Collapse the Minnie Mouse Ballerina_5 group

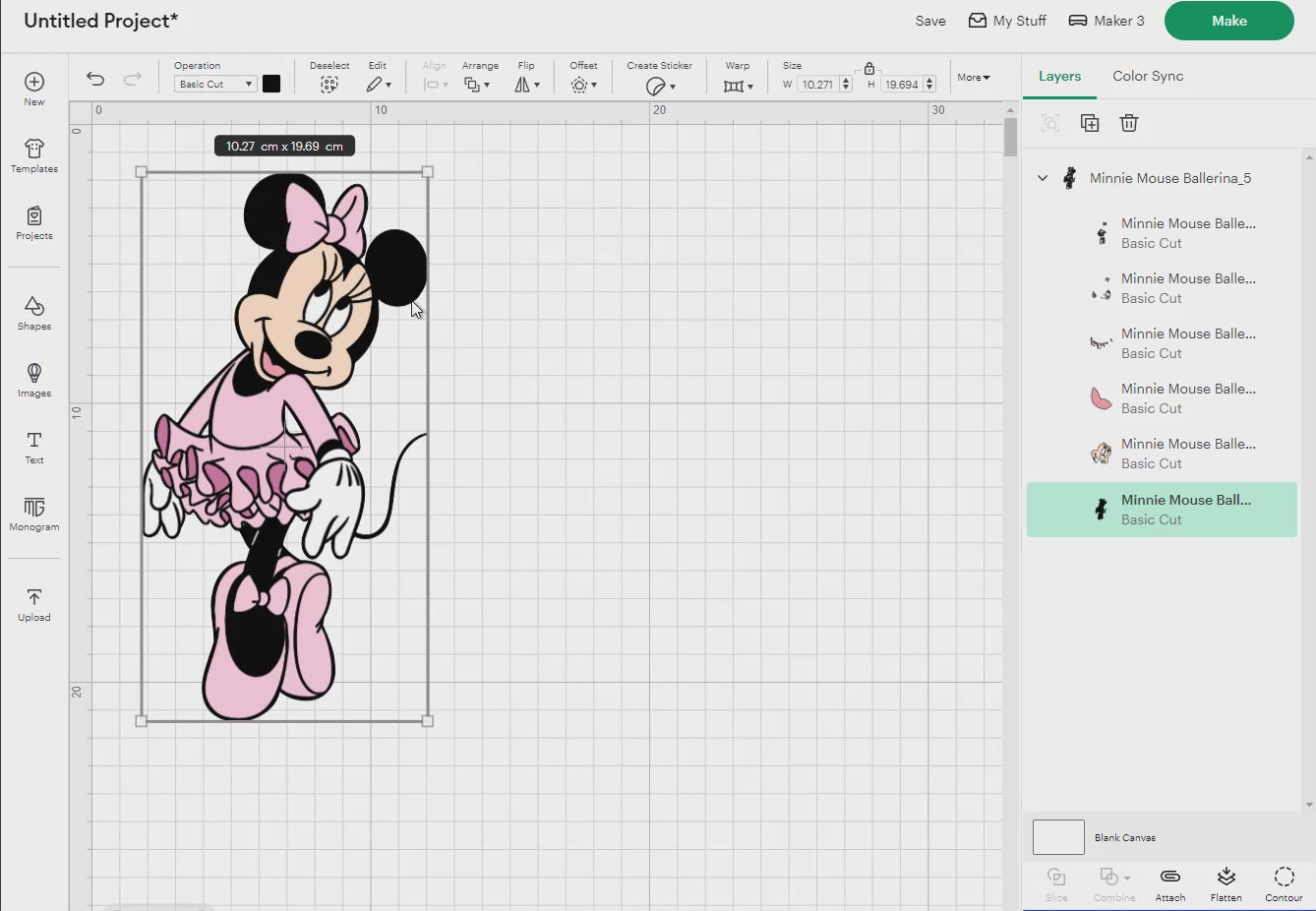pos(1043,178)
